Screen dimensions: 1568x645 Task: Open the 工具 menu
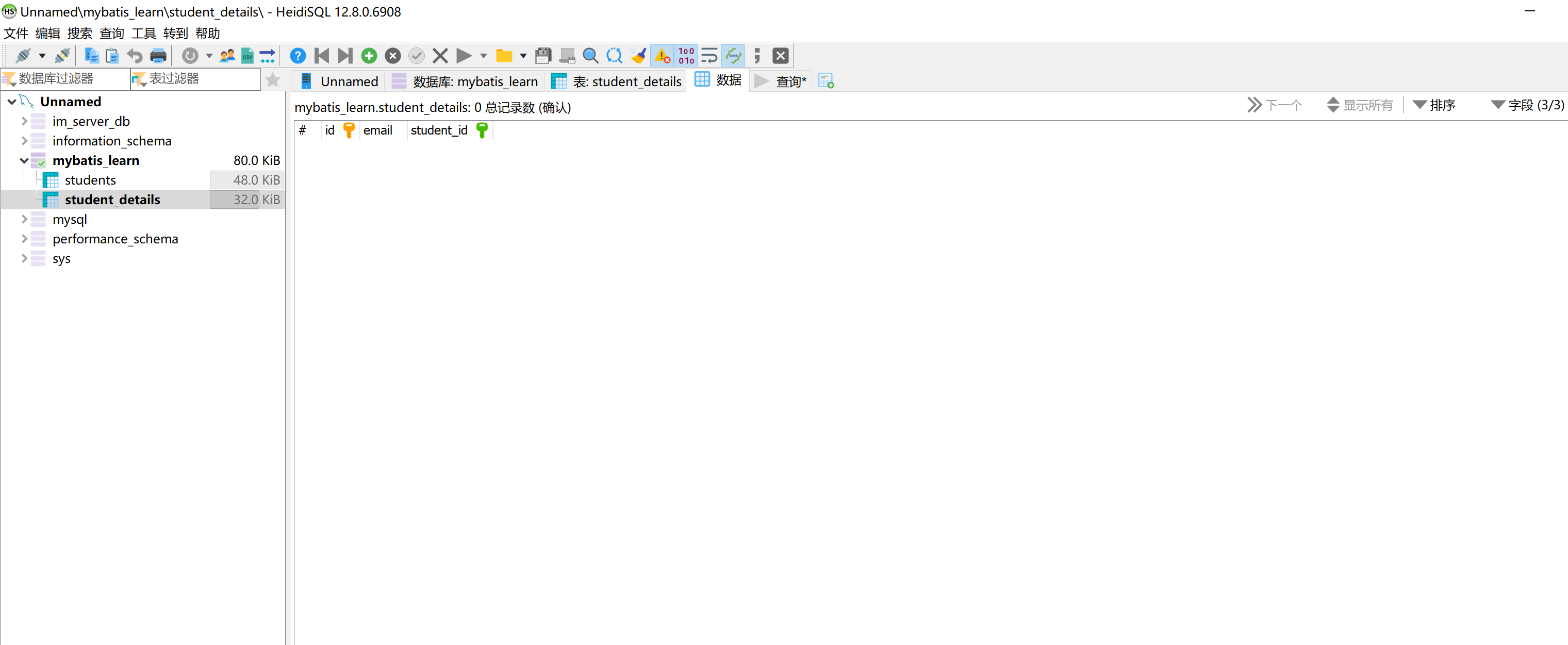[x=144, y=34]
